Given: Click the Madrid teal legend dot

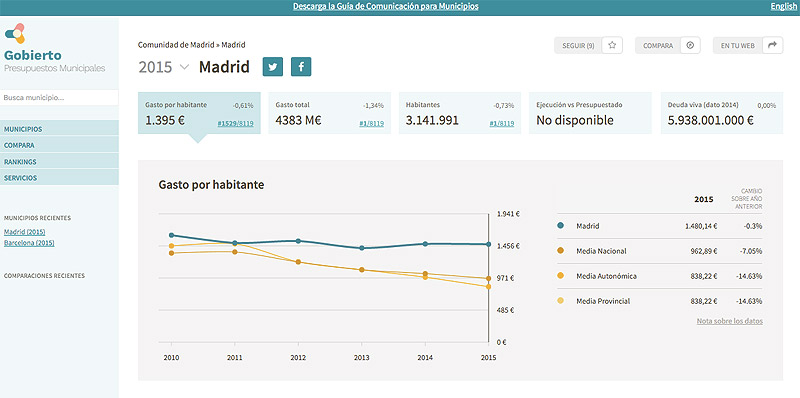Looking at the screenshot, I should tap(561, 226).
